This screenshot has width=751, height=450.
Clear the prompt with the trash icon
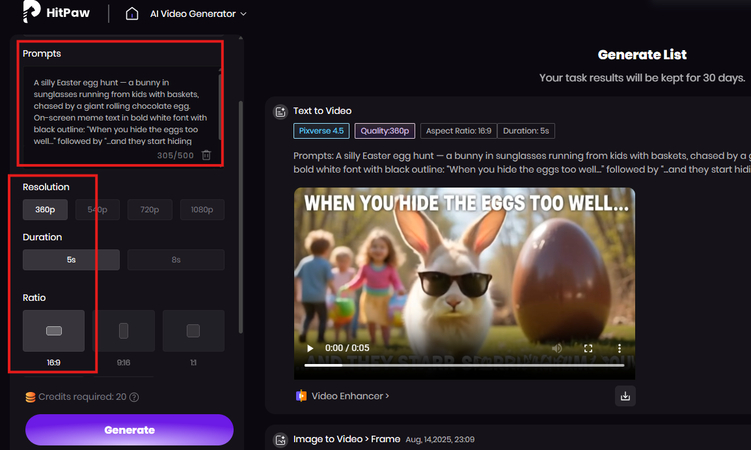(206, 155)
